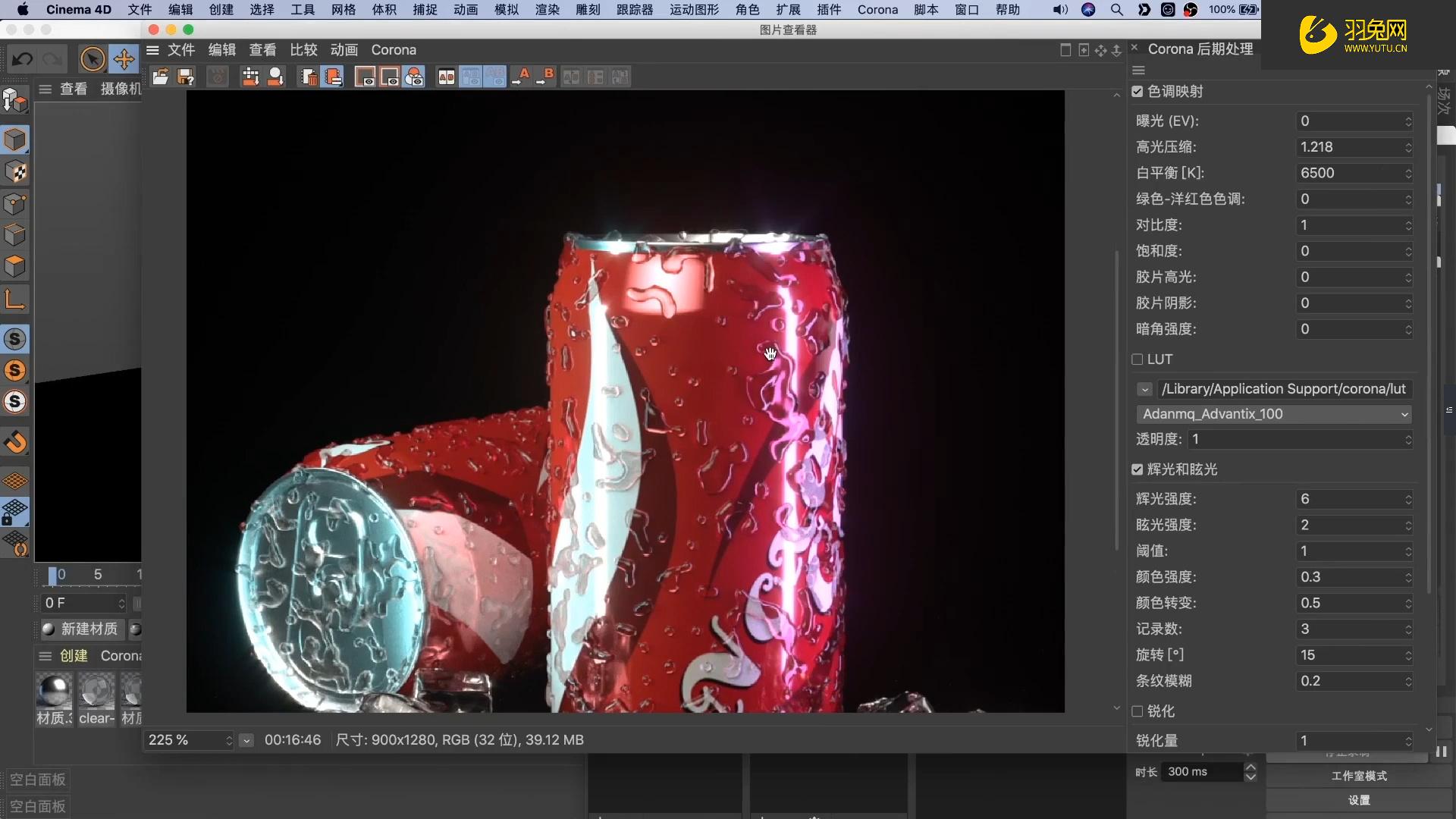
Task: Expand the LUT folder path dropdown
Action: pyautogui.click(x=1144, y=389)
